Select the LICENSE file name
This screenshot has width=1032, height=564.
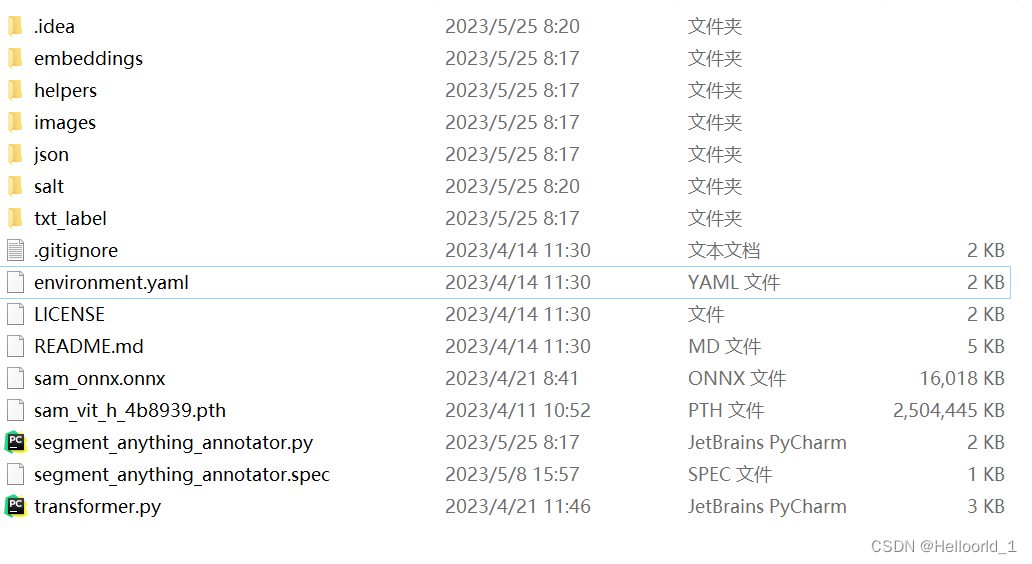[69, 315]
